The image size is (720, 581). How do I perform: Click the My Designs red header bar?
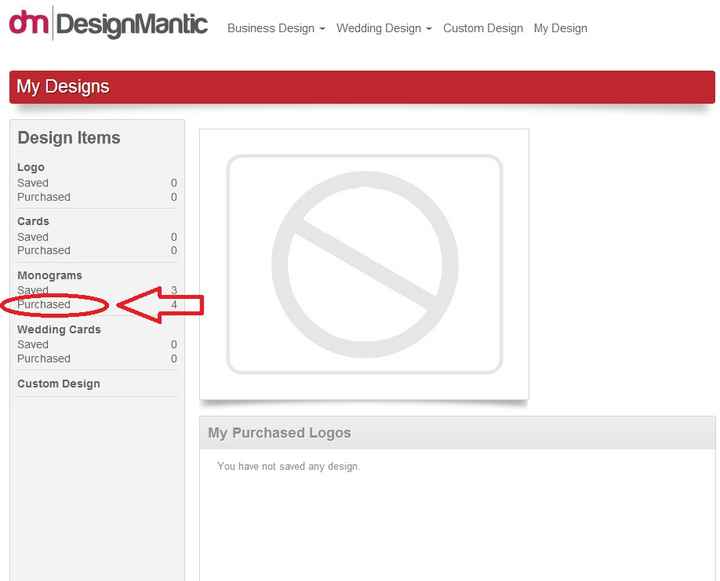click(x=362, y=87)
